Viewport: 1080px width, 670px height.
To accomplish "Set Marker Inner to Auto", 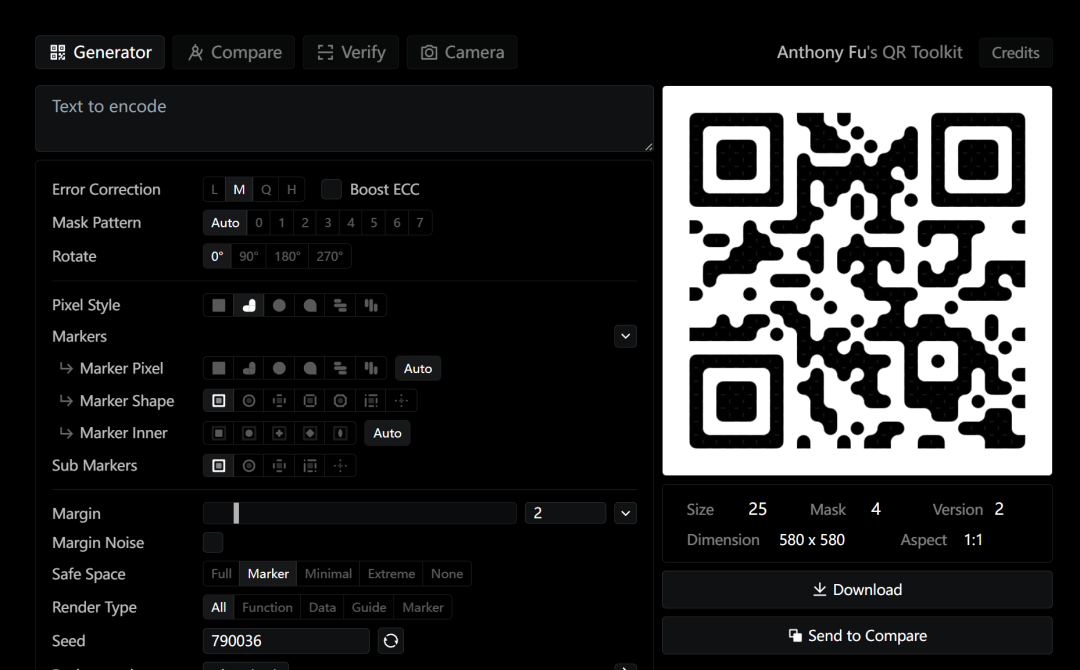I will click(387, 433).
